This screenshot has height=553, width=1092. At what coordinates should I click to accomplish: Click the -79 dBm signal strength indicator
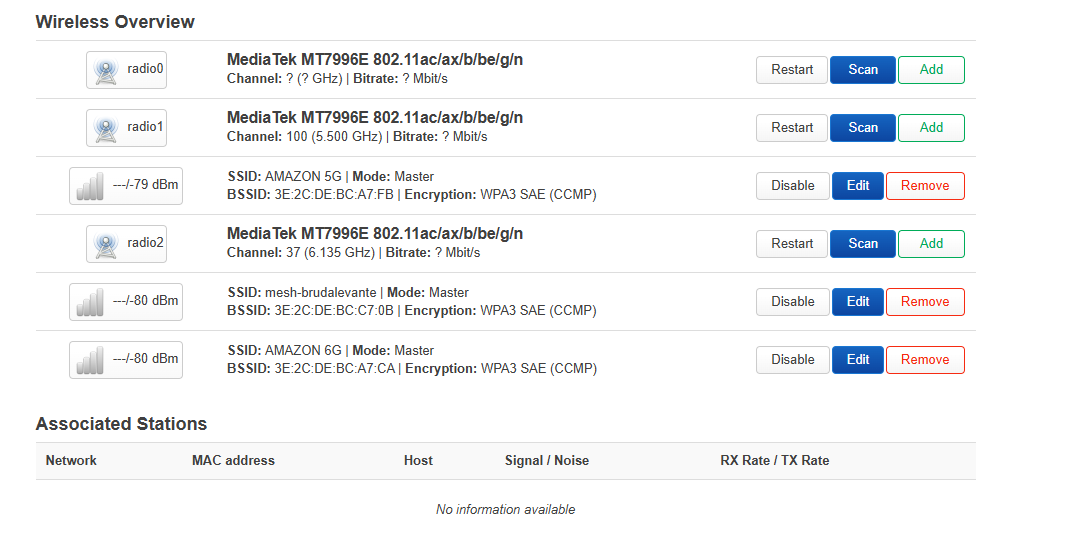coord(126,185)
